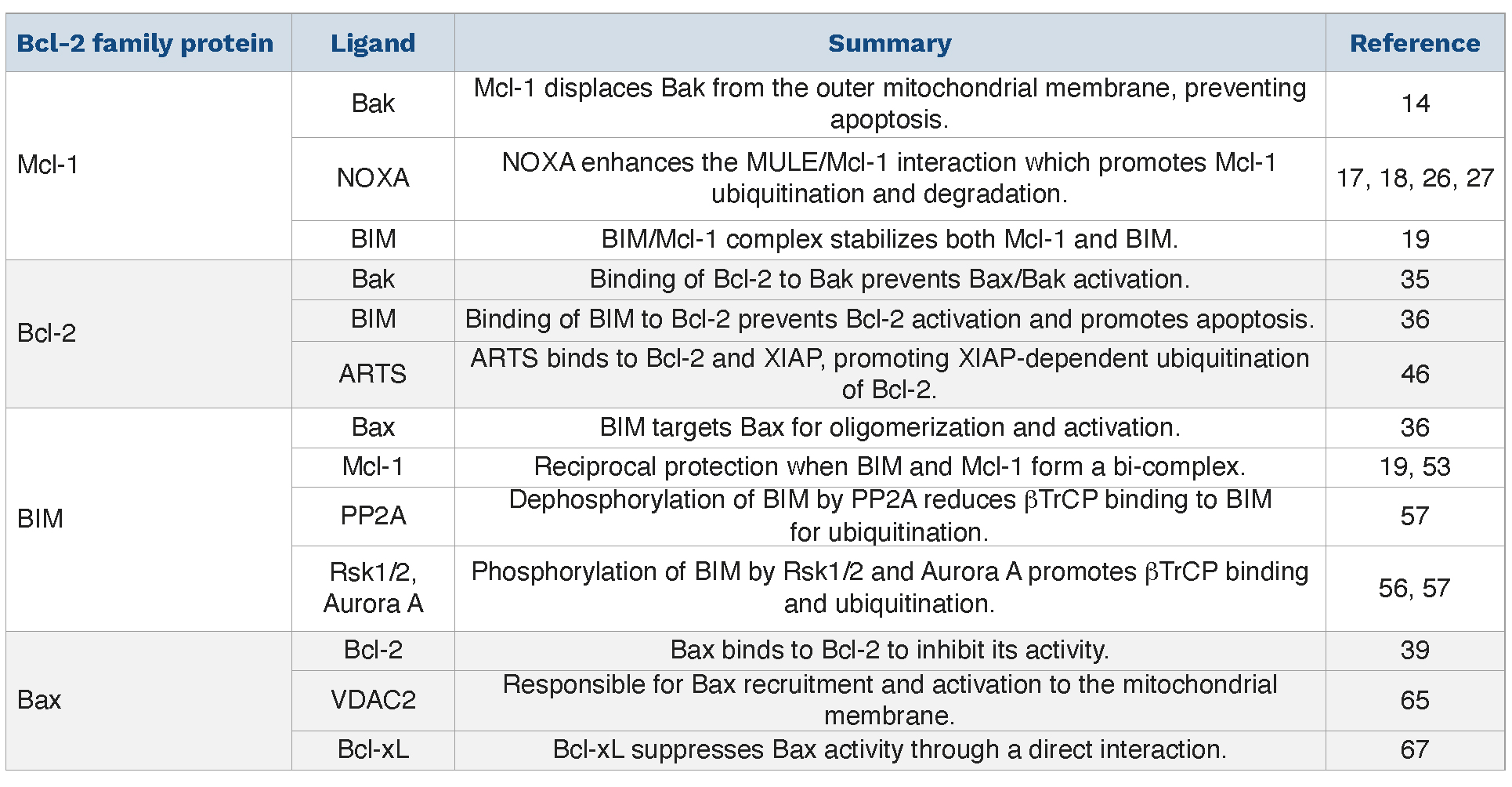Viewport: 1512px width, 787px height.
Task: Click reference number 46
Action: coord(1414,374)
